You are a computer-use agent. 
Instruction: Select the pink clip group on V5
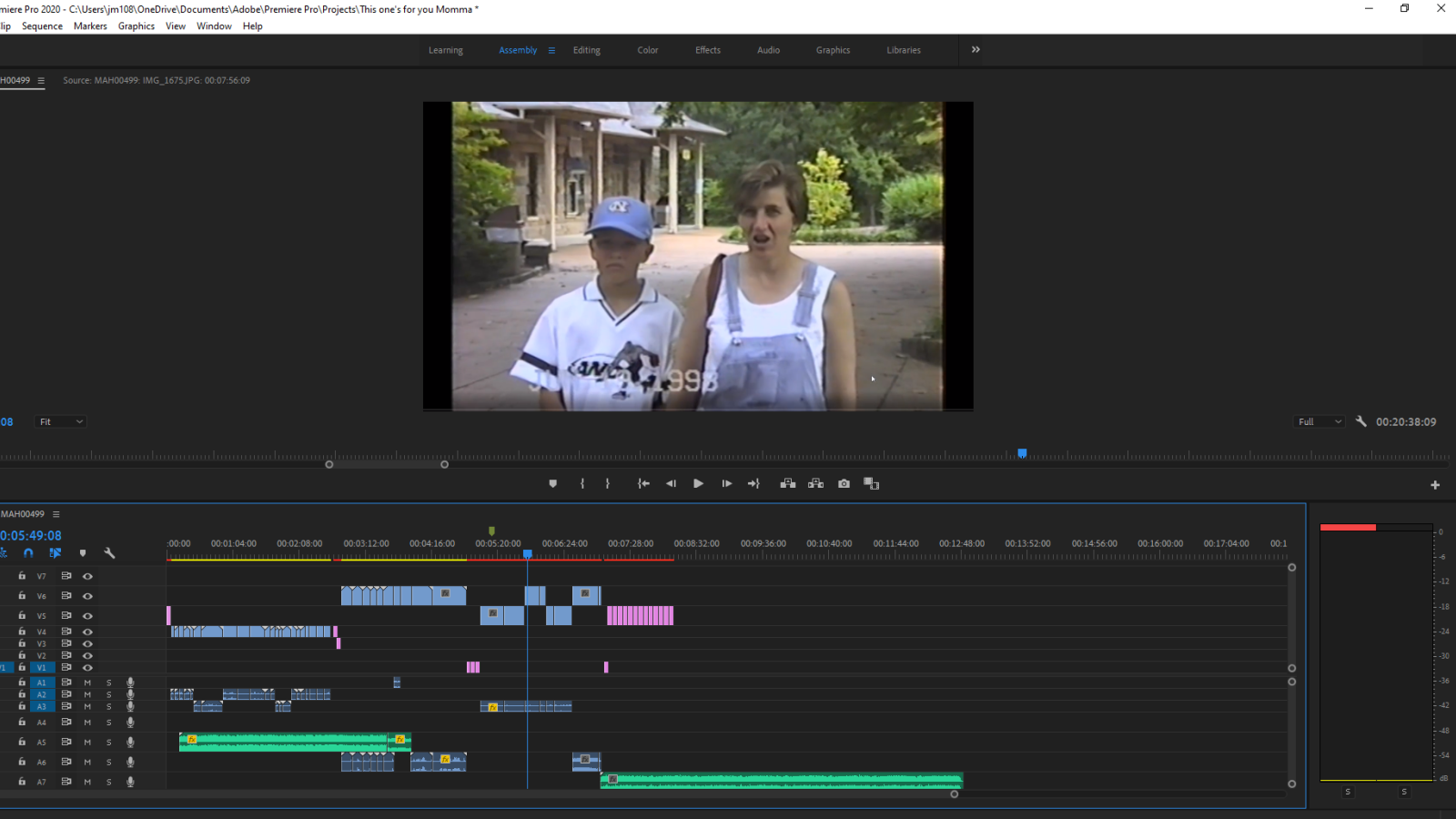click(641, 616)
